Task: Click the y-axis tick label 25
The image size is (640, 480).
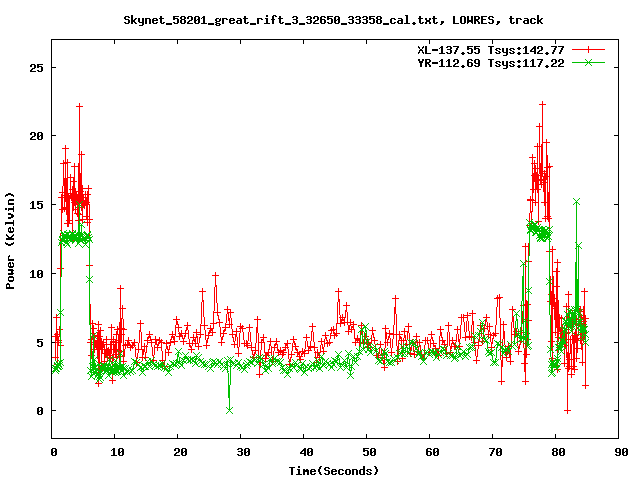Action: 36,68
